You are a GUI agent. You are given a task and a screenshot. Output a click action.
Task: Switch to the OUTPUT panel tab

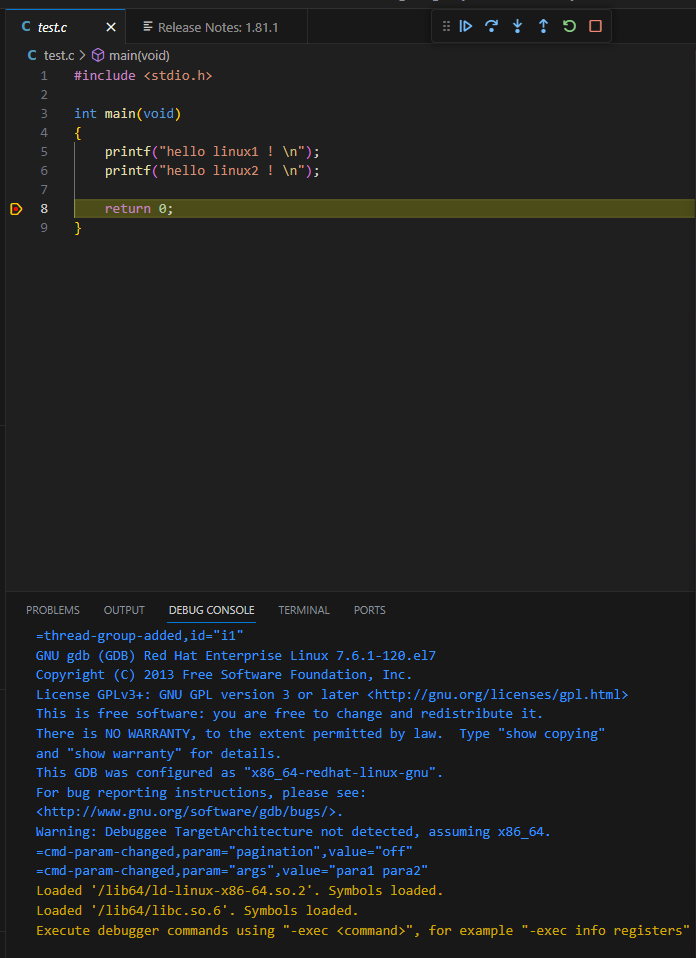(x=124, y=610)
